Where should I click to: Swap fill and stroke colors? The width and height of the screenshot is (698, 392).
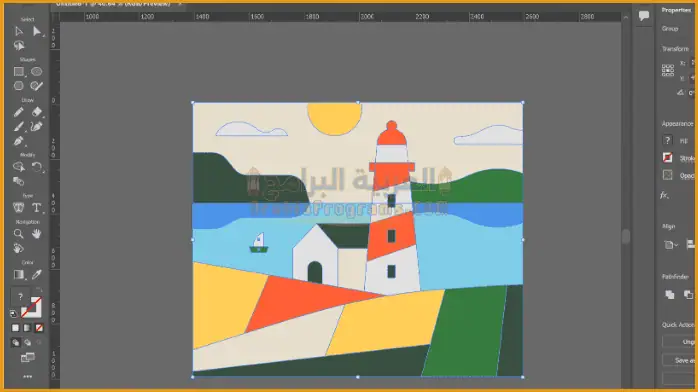click(x=39, y=290)
